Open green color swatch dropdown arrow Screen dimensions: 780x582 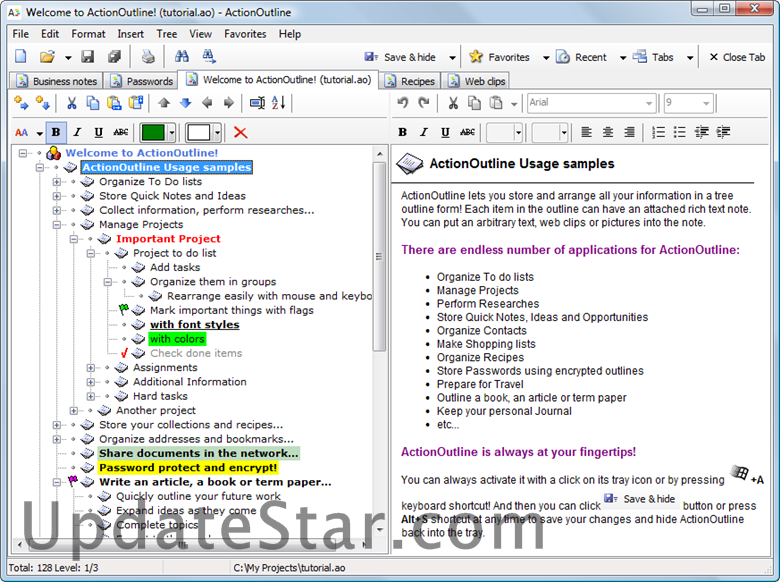(172, 132)
